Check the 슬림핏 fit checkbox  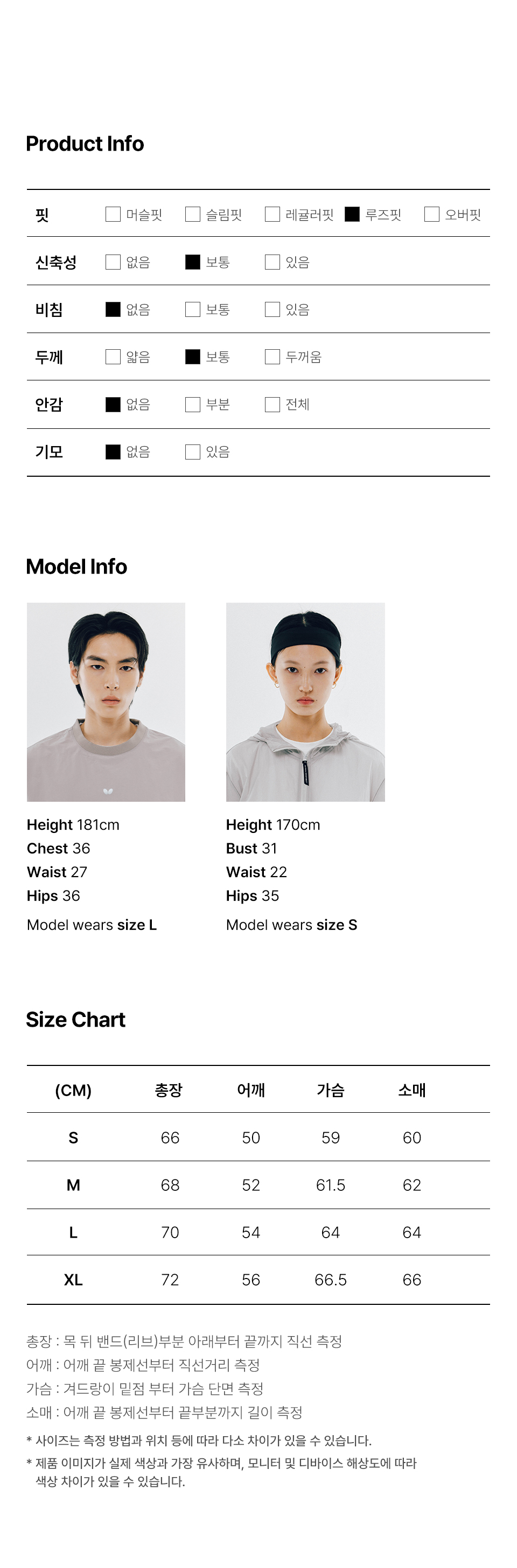(192, 214)
